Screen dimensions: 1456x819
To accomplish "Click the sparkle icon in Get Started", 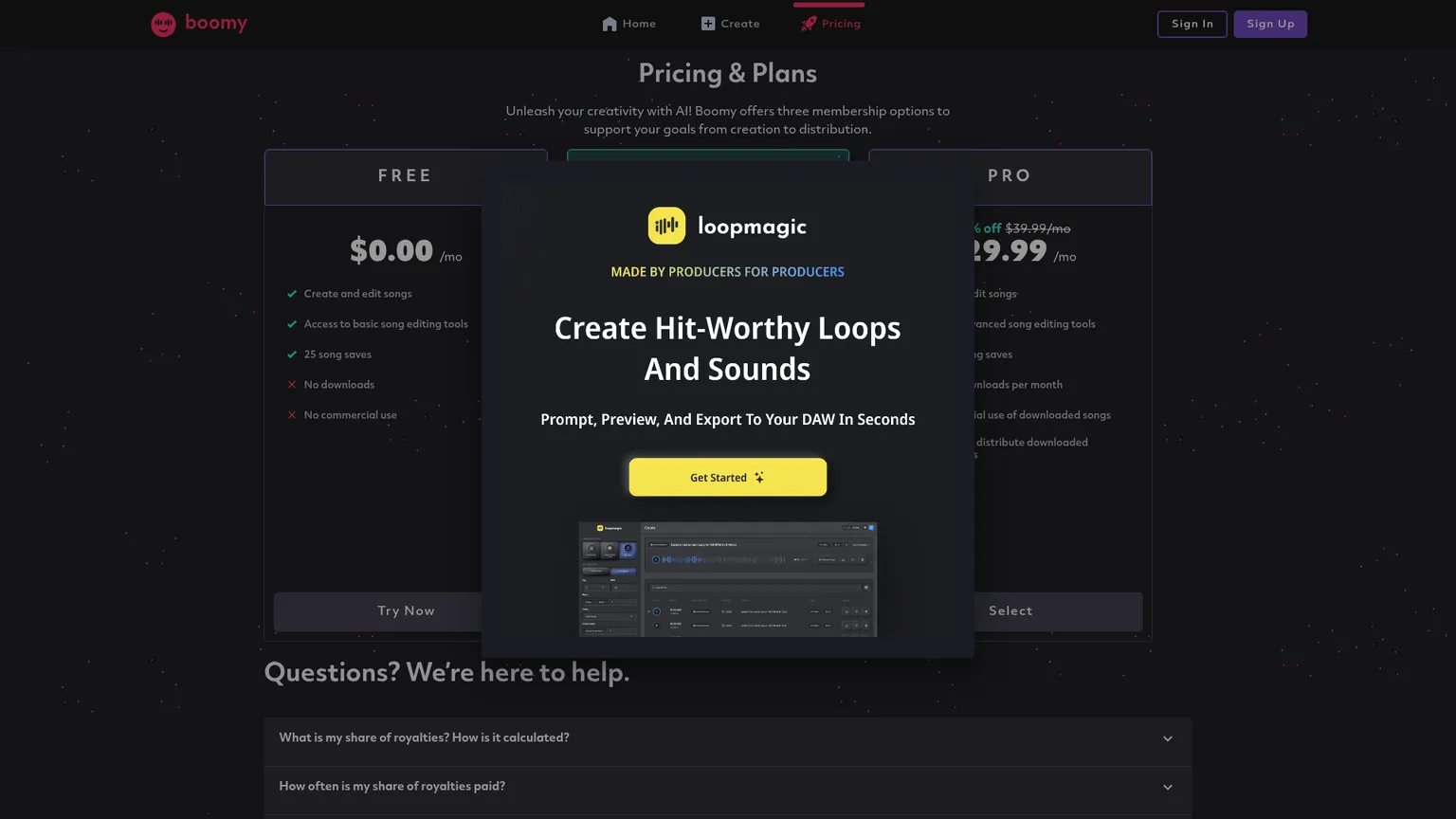I will coord(758,478).
